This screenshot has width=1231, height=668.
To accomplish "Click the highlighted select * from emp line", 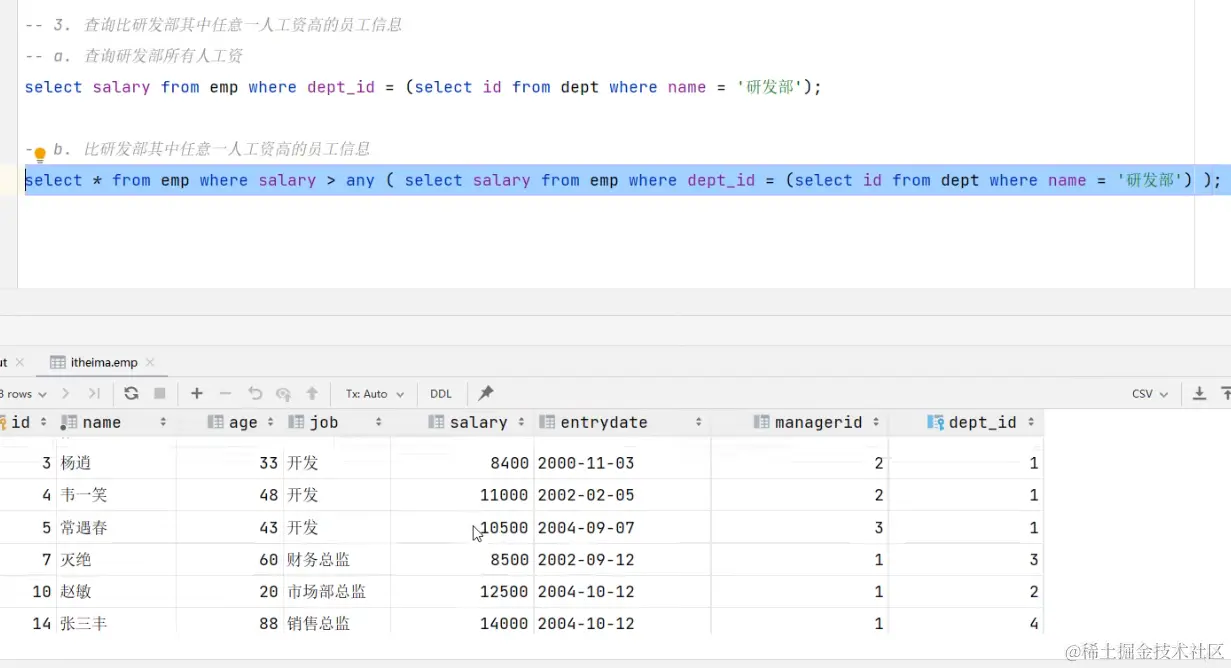I will pos(623,180).
